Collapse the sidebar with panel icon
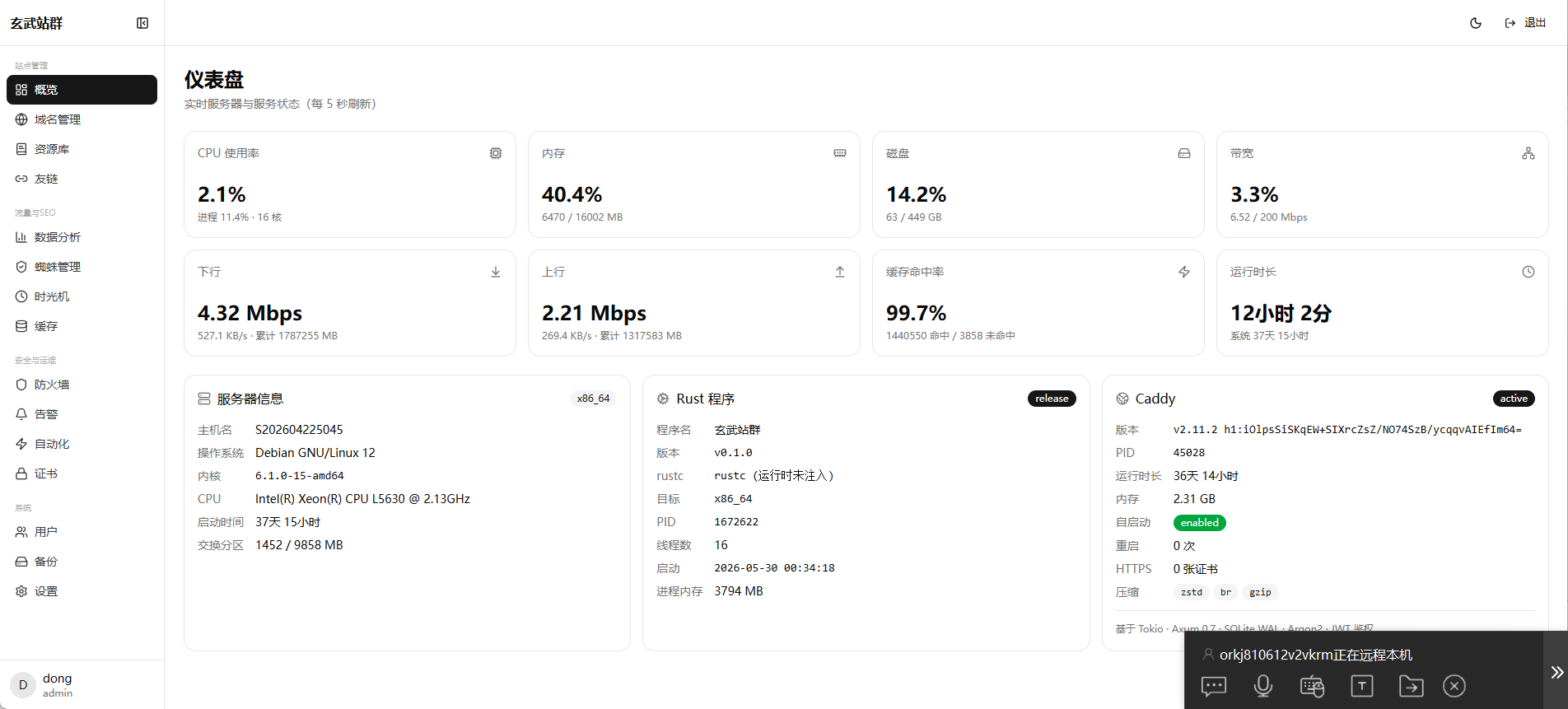The image size is (1568, 709). click(142, 23)
